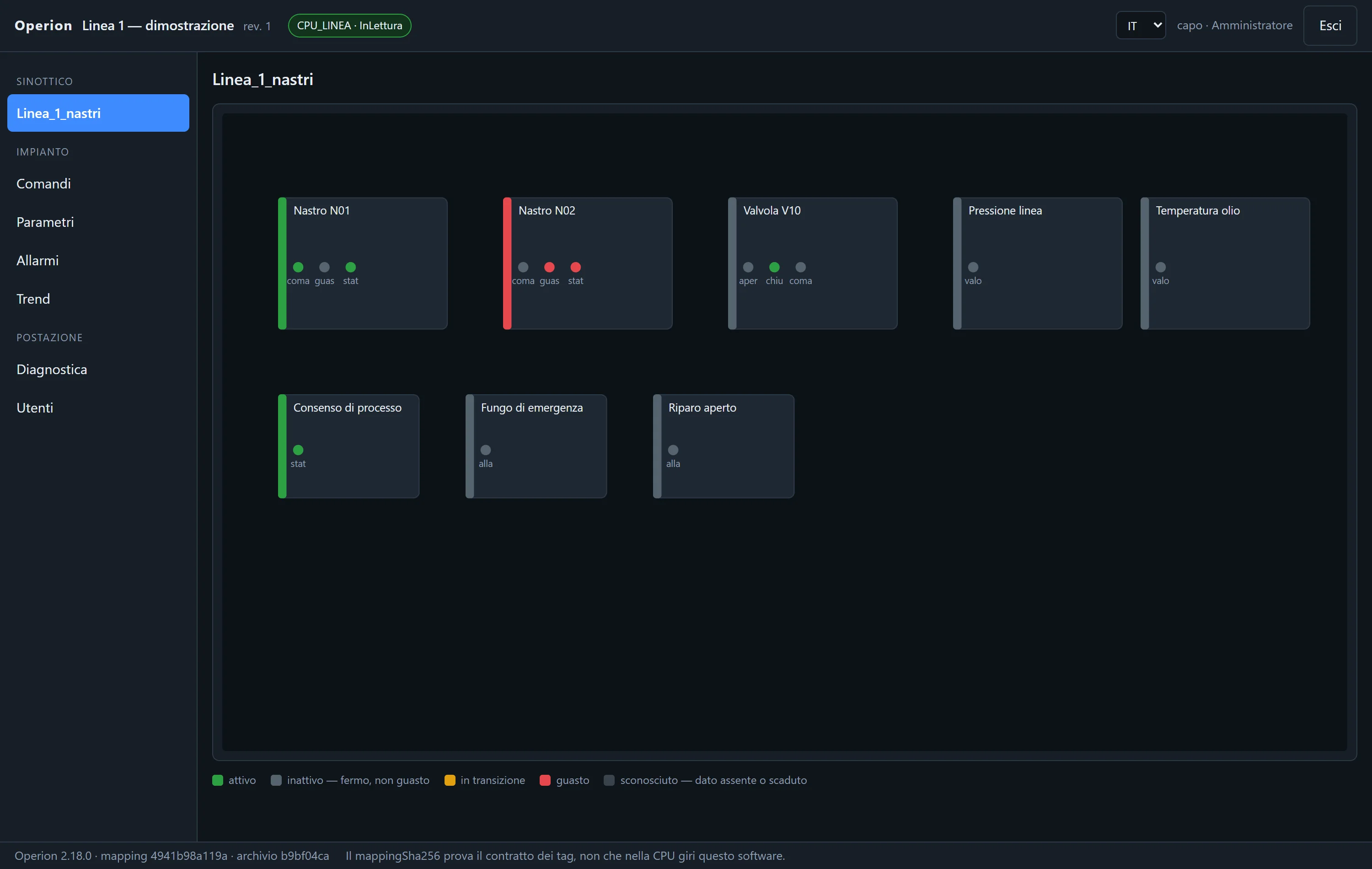Click the CPU_LINEA · InLettura status badge
The image size is (1372, 869).
click(x=349, y=26)
